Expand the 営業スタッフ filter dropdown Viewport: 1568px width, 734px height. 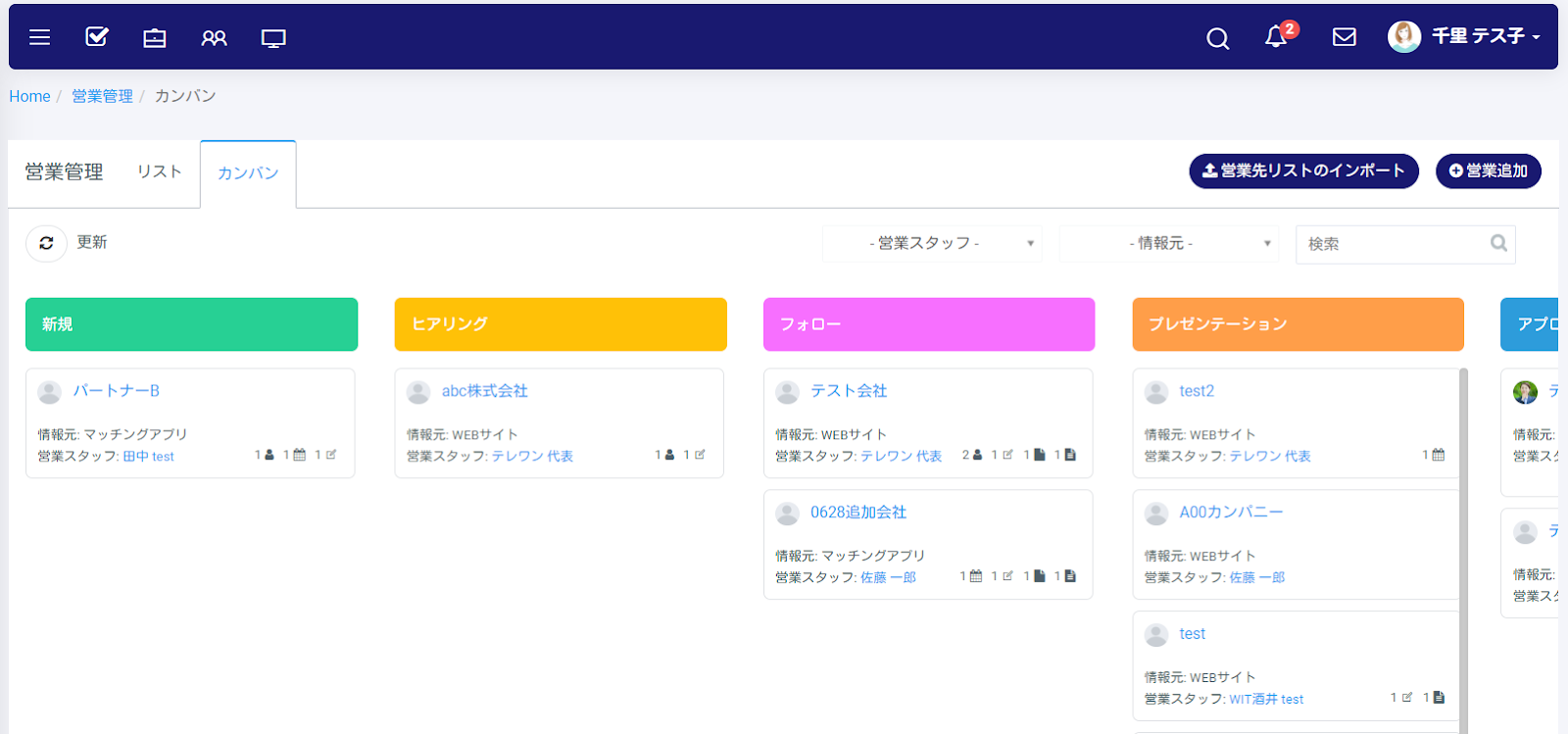[x=932, y=243]
